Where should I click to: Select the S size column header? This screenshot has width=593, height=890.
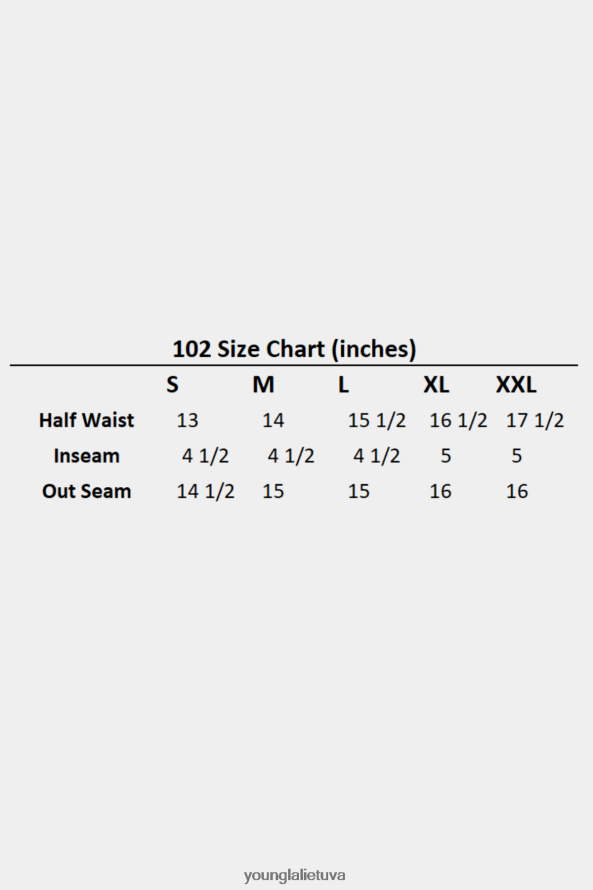click(173, 385)
